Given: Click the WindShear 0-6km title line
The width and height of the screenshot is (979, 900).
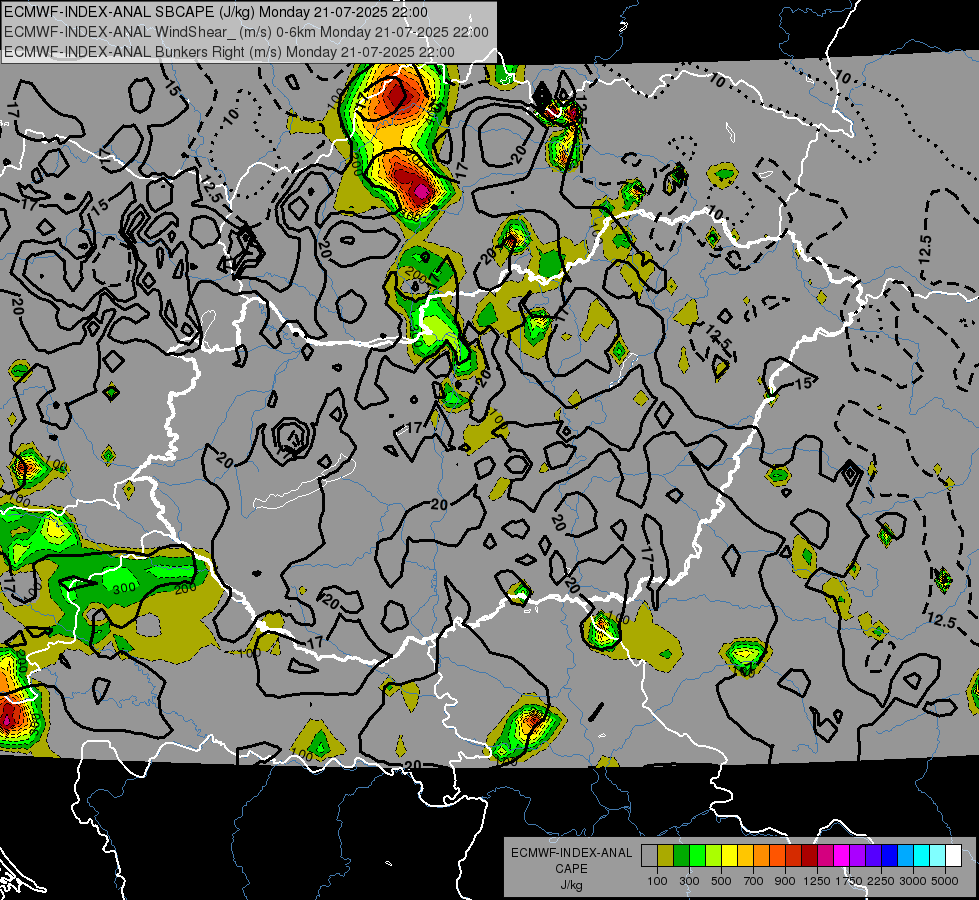Looking at the screenshot, I should tap(246, 32).
